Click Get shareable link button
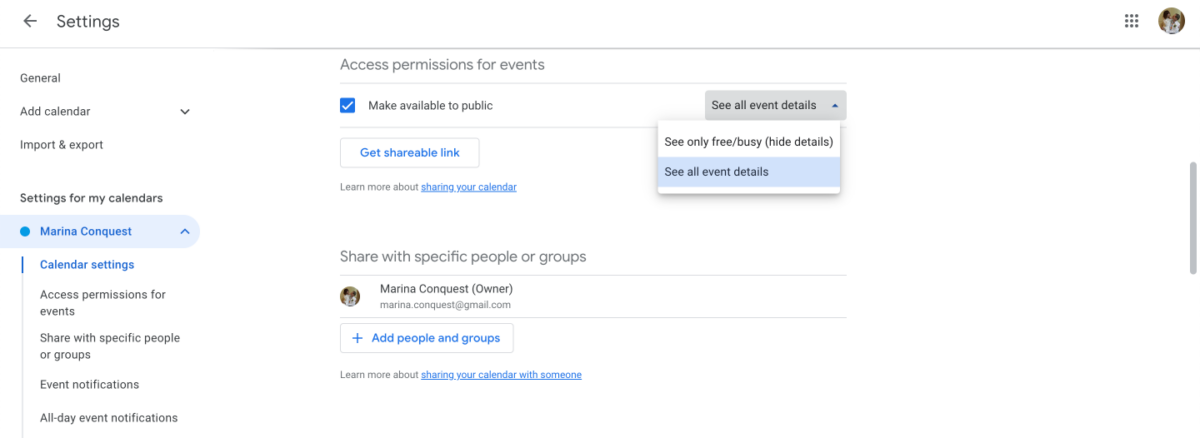Screen dimensions: 1200x438 click(x=409, y=152)
